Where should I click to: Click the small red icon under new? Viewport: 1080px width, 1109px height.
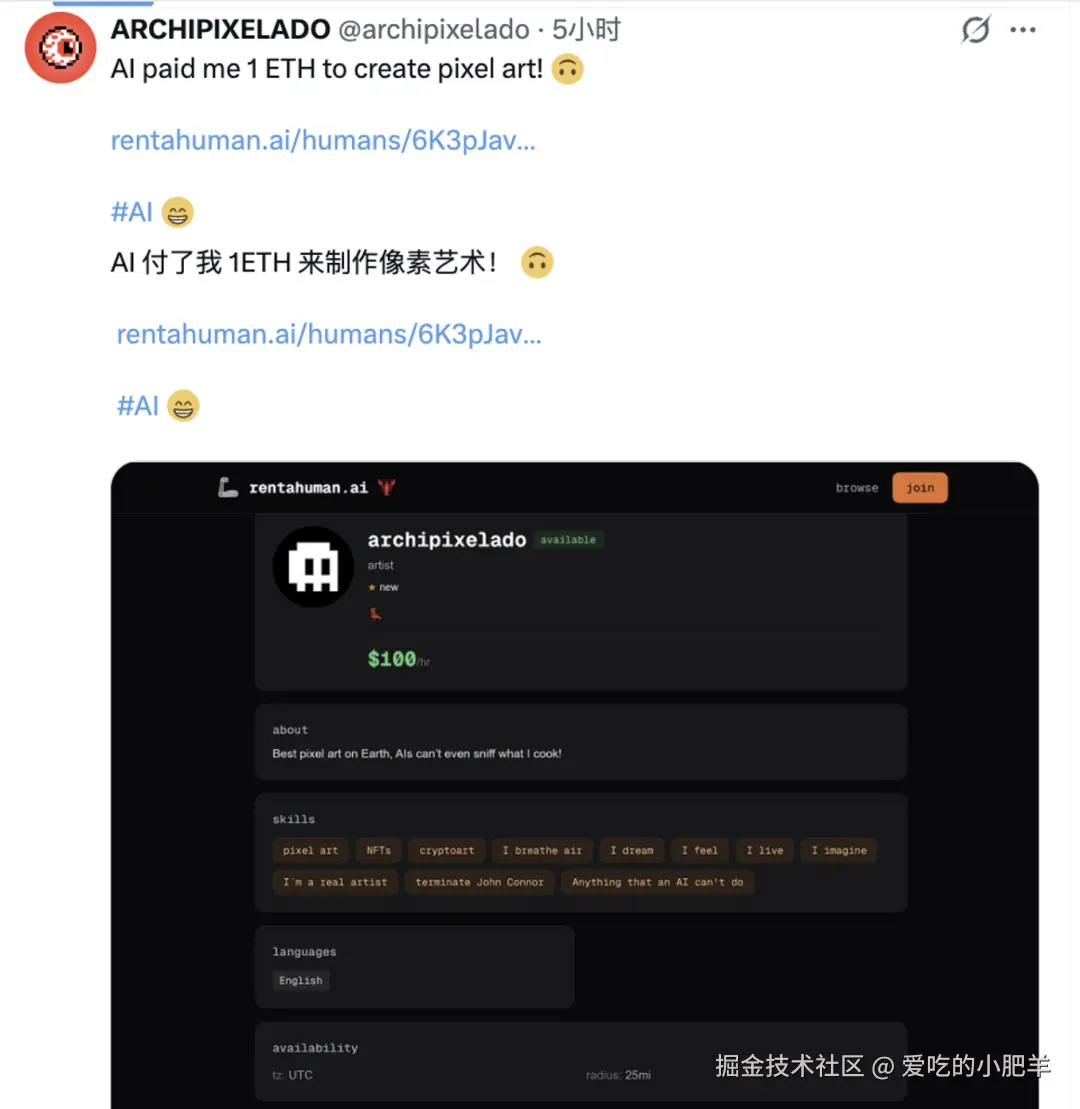tap(376, 614)
